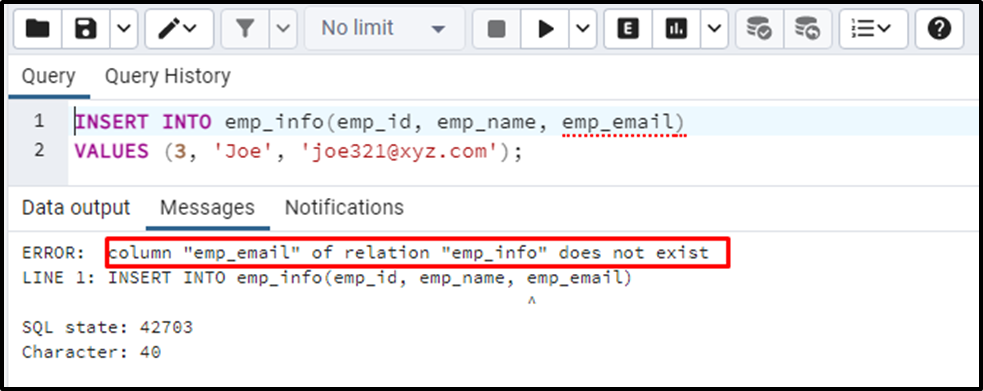Expand the filter options dropdown arrow
This screenshot has height=391, width=983.
pyautogui.click(x=283, y=29)
